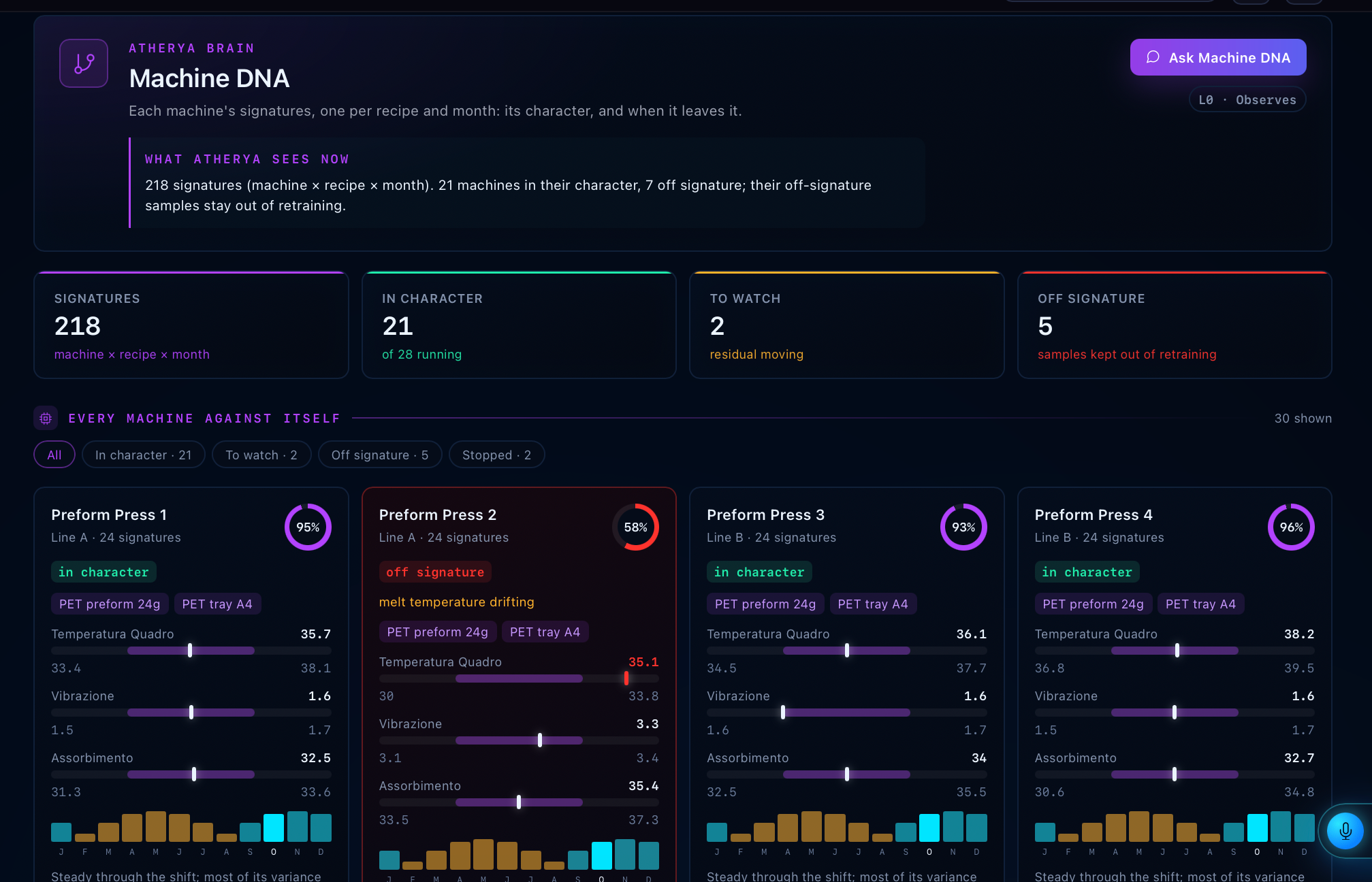Image resolution: width=1372 pixels, height=882 pixels.
Task: Click Assorbimento slider on Preform Press 4
Action: tap(1175, 774)
